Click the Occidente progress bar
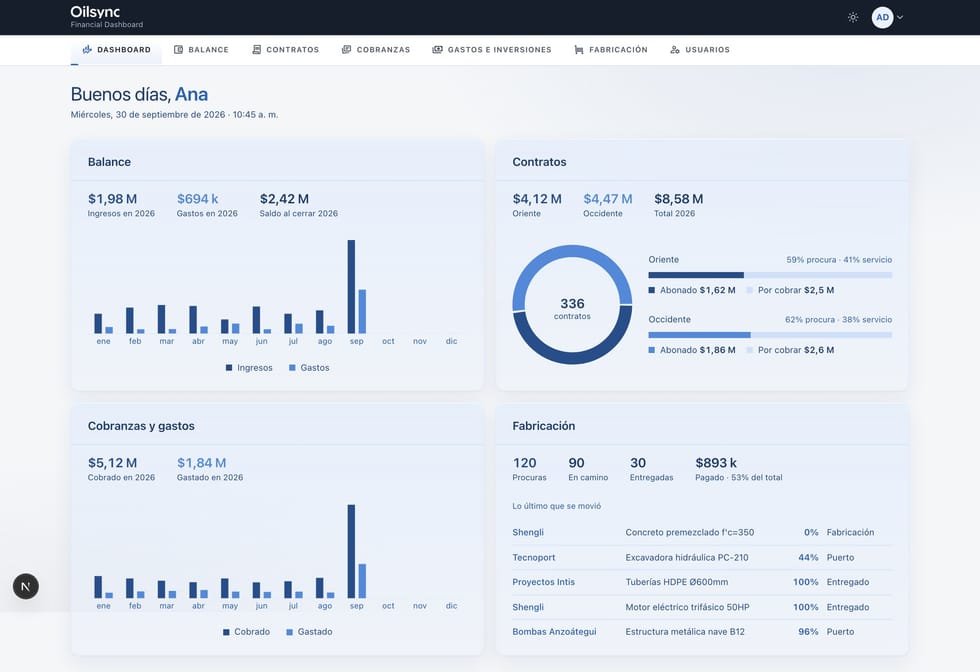The image size is (980, 672). [770, 335]
